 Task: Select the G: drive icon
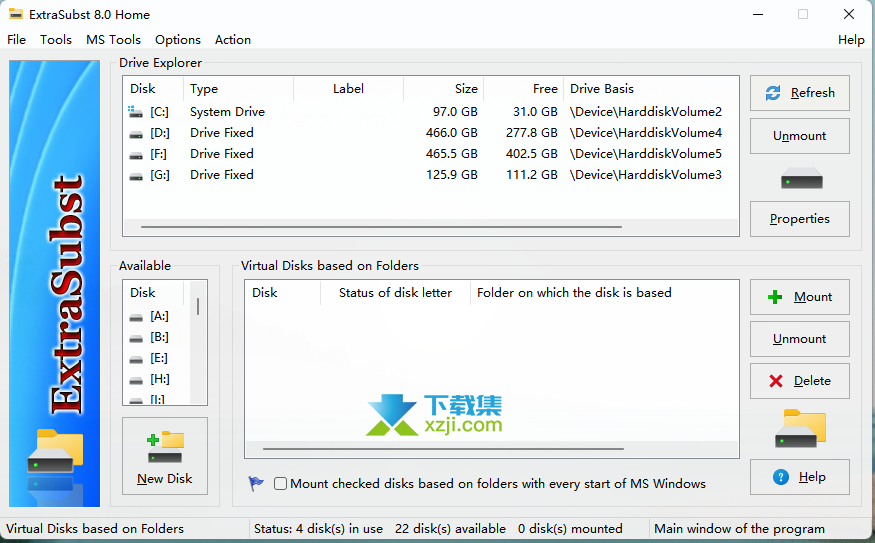(136, 176)
